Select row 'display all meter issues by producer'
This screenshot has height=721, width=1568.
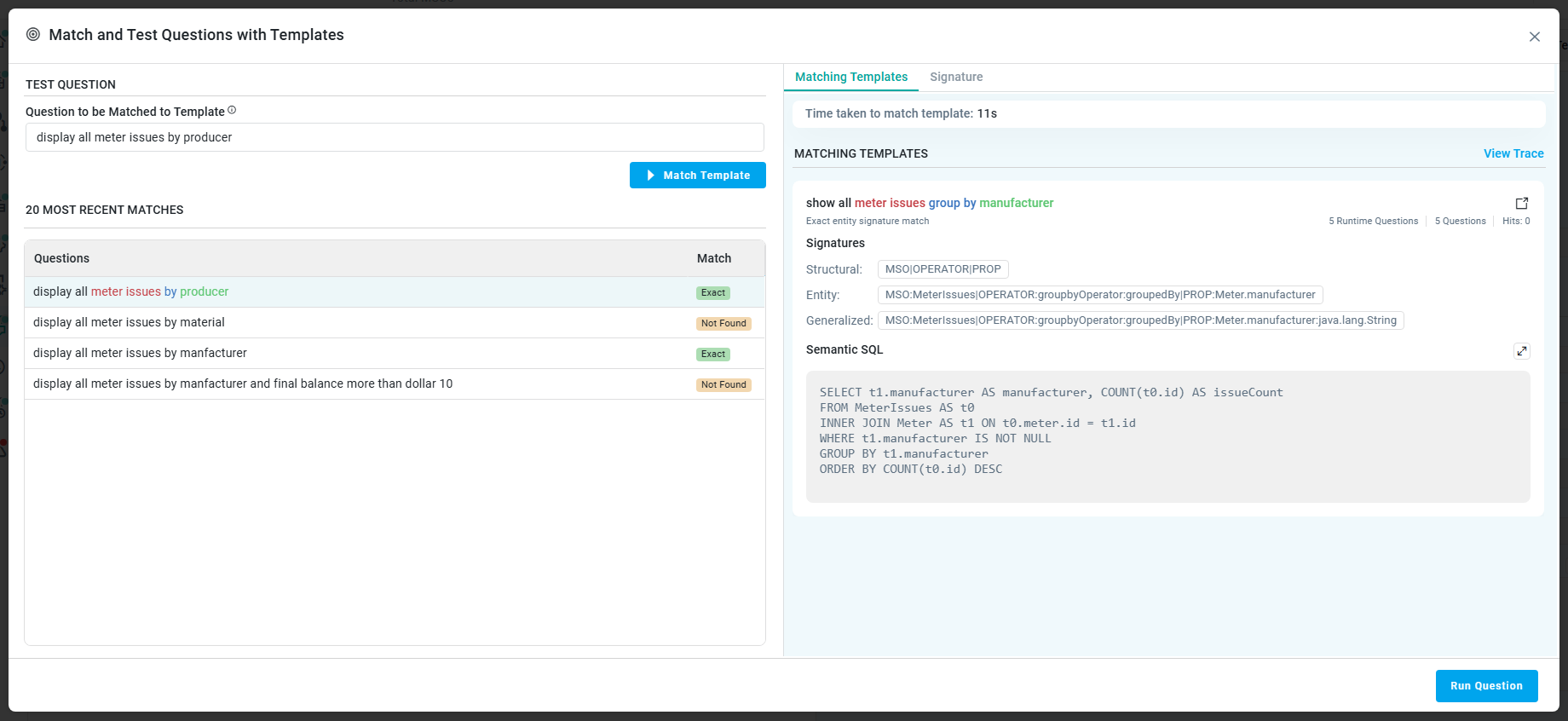click(395, 291)
